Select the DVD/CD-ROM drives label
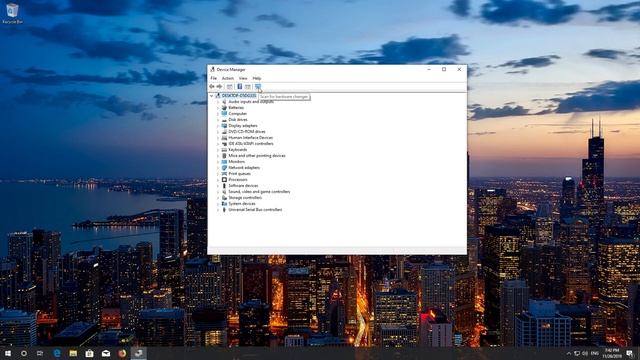This screenshot has height=360, width=640. (247, 131)
